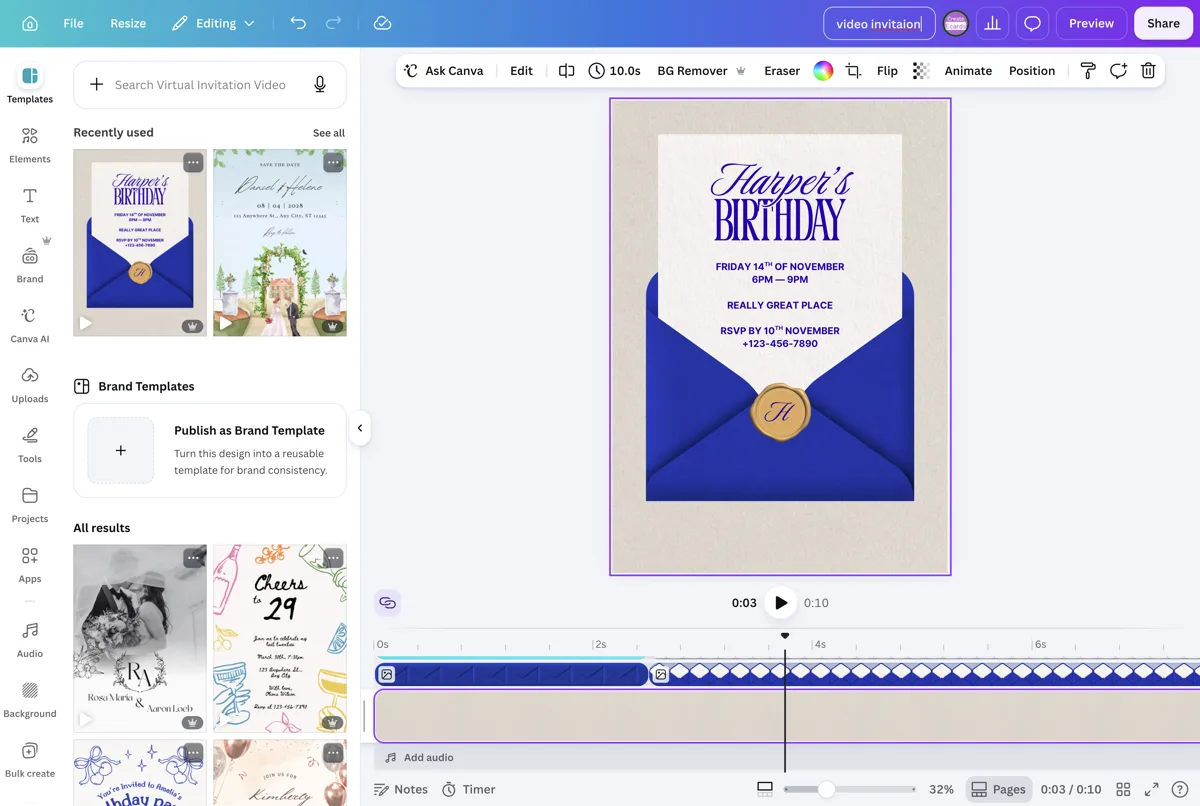The image size is (1200, 806).
Task: Check cloud save status icon
Action: [x=382, y=23]
